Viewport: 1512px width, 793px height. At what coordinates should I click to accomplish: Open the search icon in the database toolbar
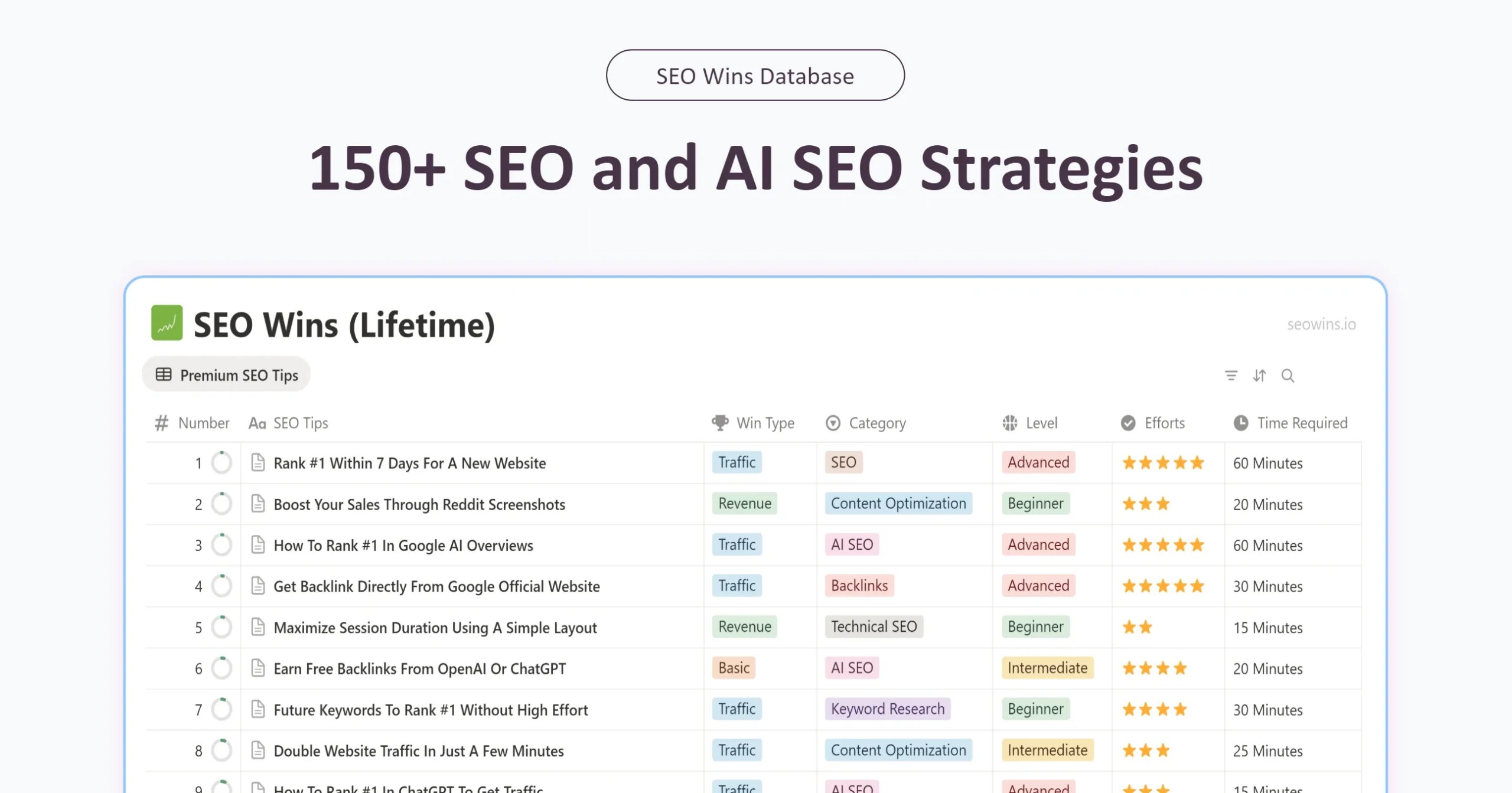pos(1288,376)
